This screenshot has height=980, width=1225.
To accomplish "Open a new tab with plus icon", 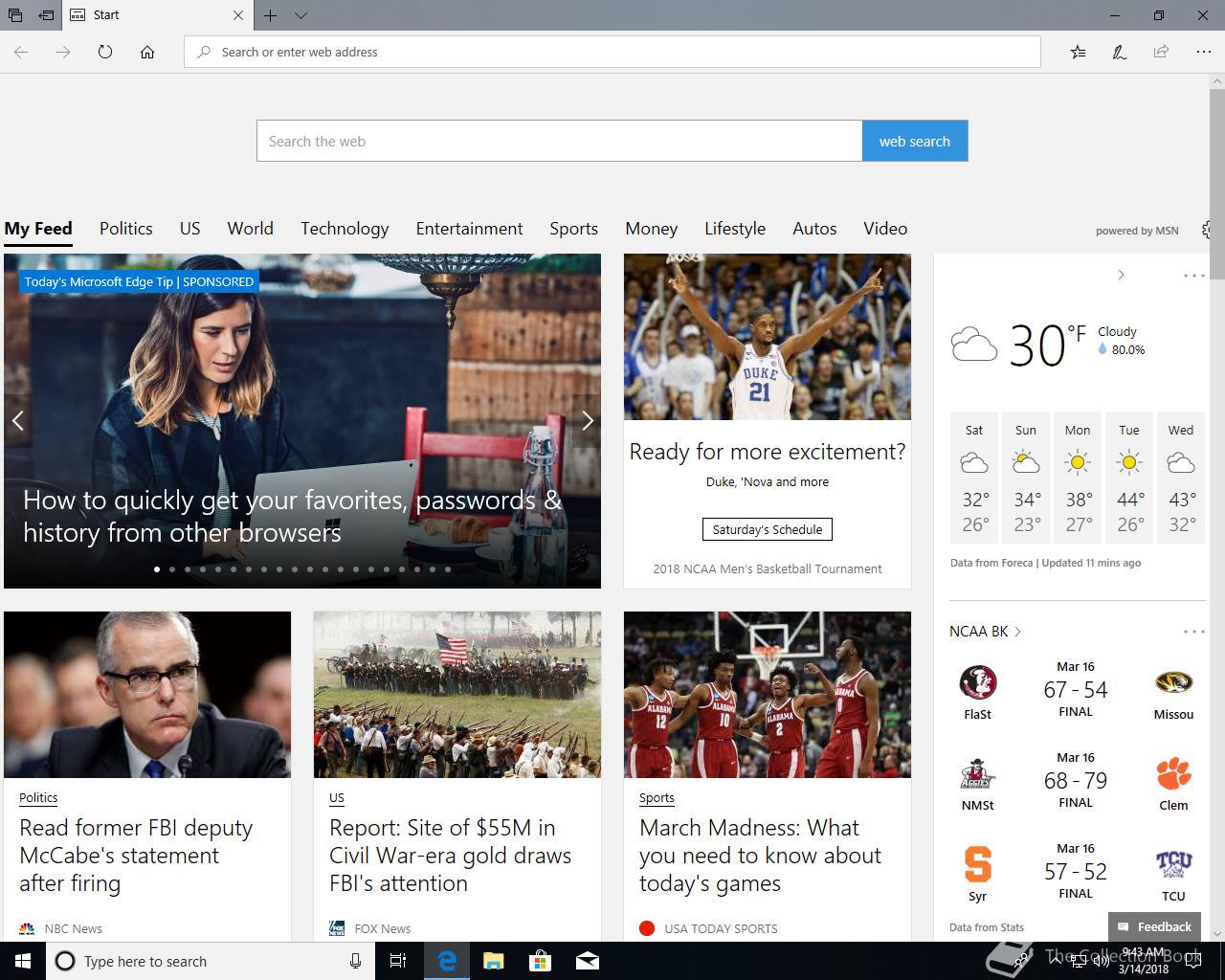I will tap(271, 15).
